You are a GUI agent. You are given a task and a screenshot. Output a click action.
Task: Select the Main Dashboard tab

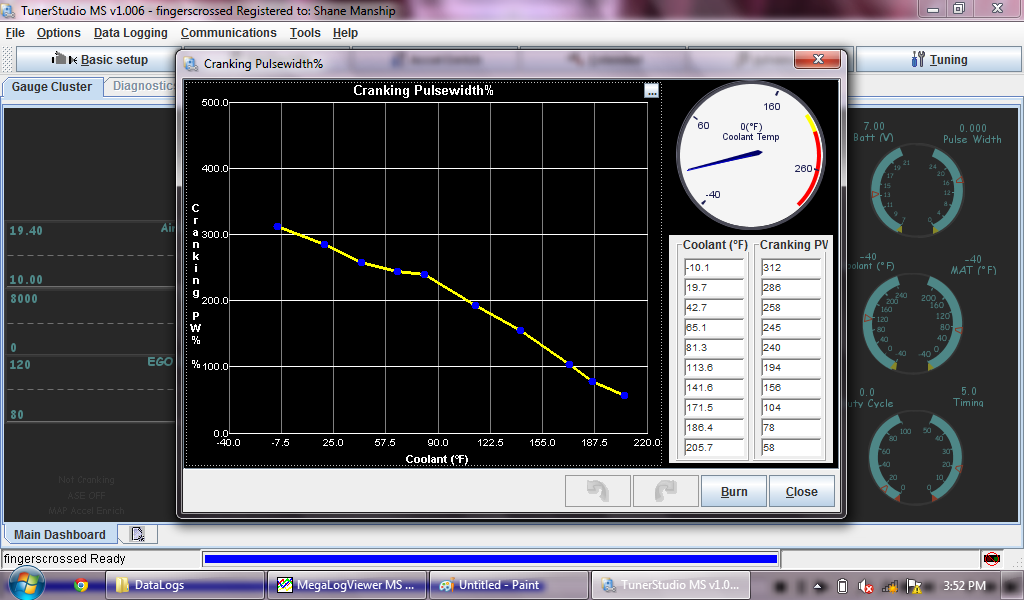point(60,534)
